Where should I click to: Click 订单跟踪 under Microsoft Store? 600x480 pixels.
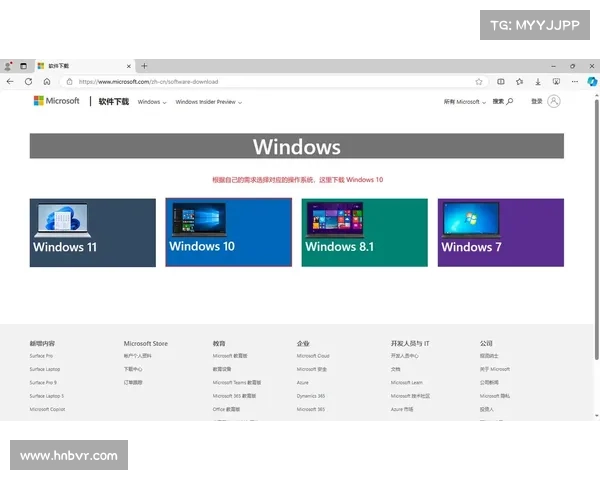point(133,382)
